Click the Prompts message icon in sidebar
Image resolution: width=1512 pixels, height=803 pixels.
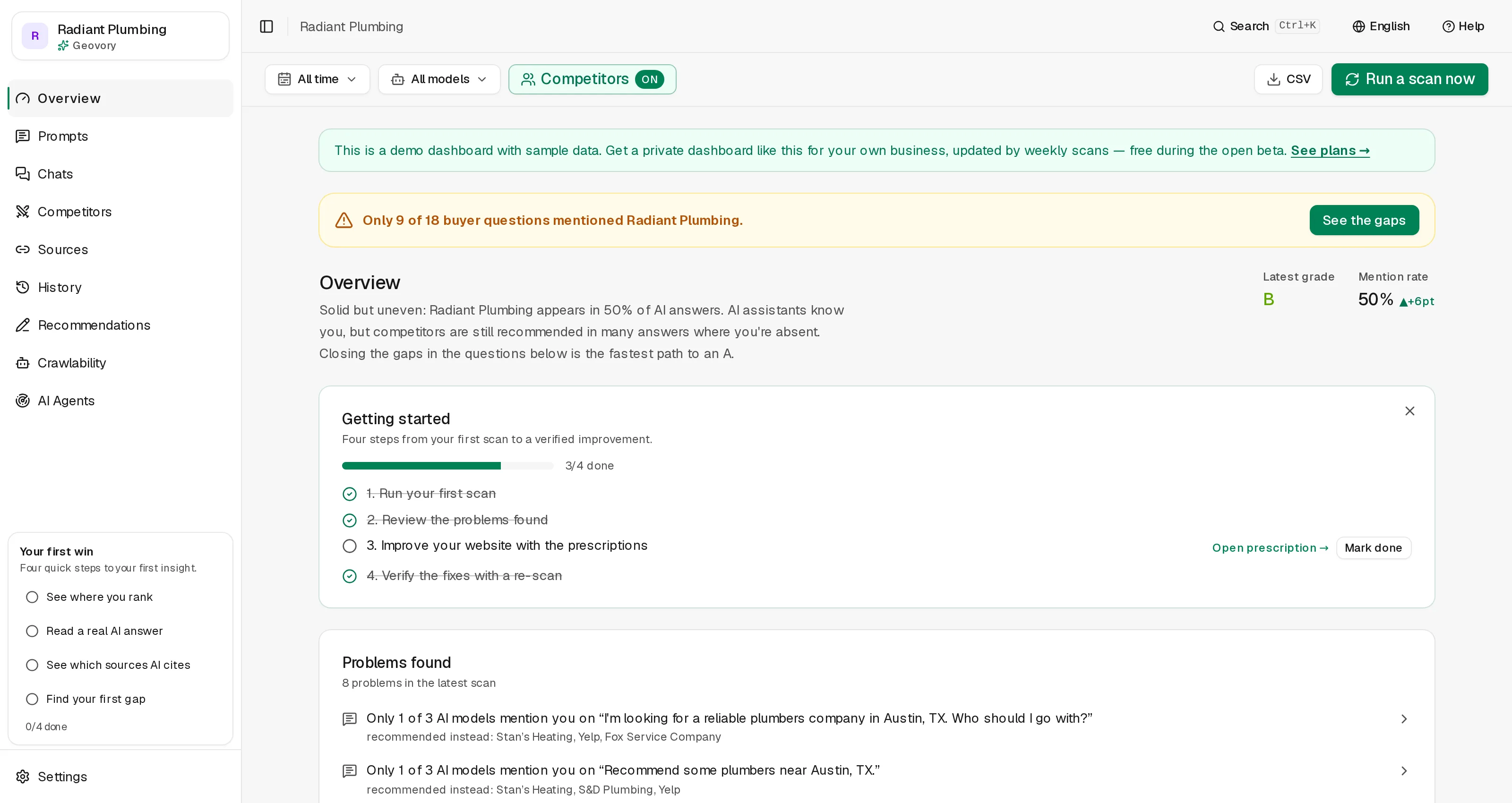pyautogui.click(x=23, y=136)
